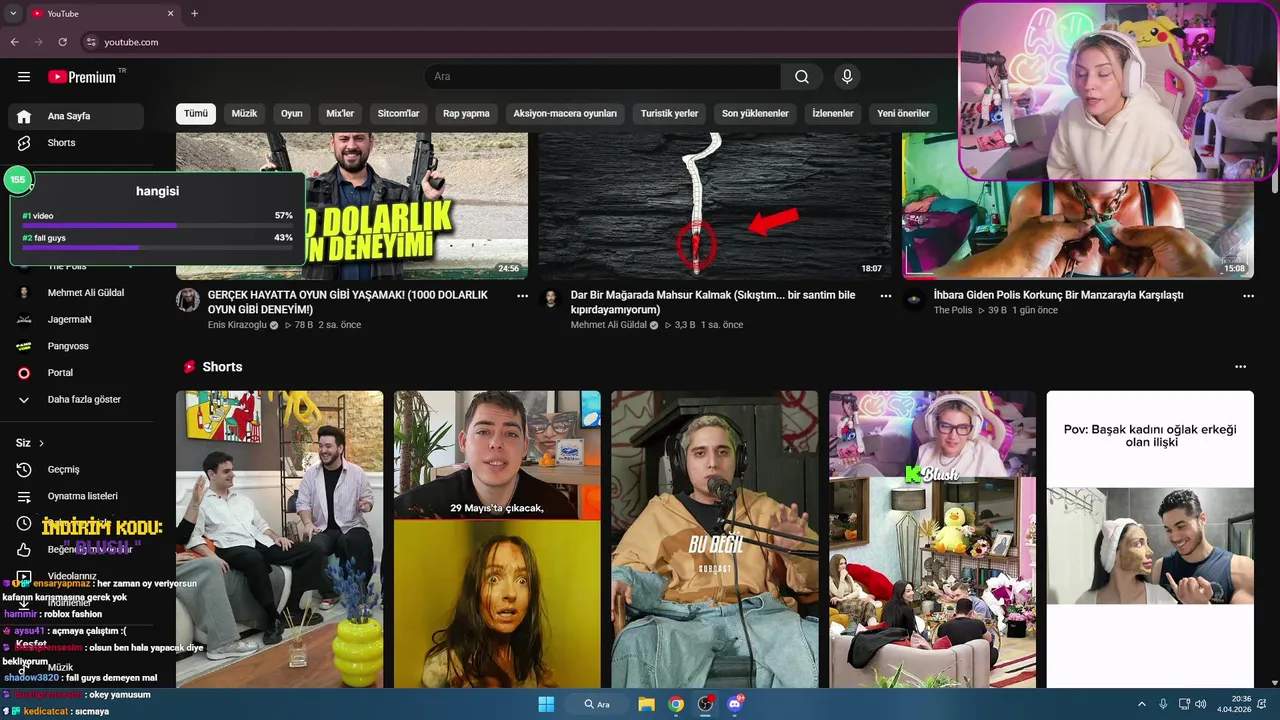Click the YouTube Premium logo
The height and width of the screenshot is (720, 1280).
coord(82,77)
